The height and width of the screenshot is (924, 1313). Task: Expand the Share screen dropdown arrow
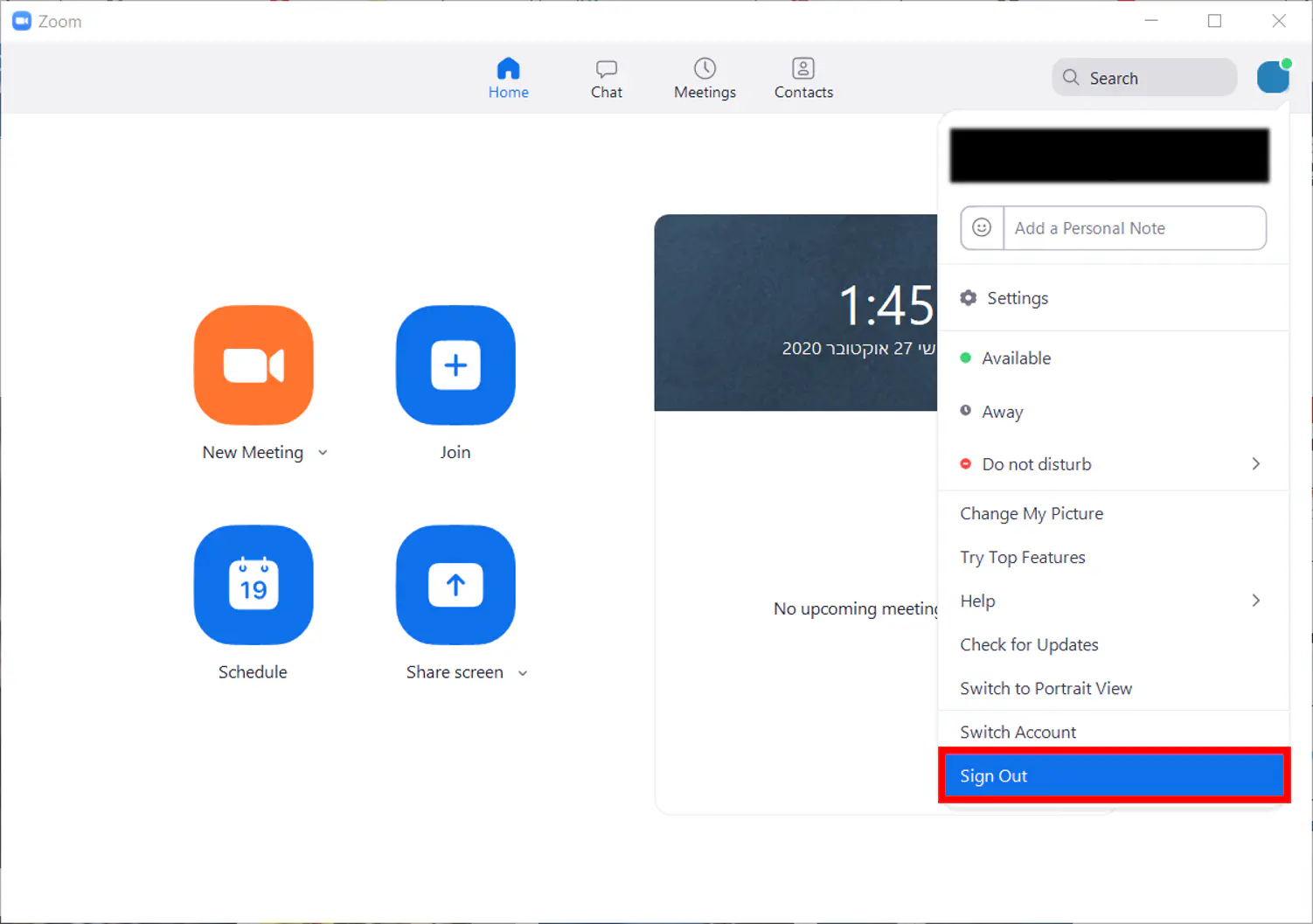[523, 673]
